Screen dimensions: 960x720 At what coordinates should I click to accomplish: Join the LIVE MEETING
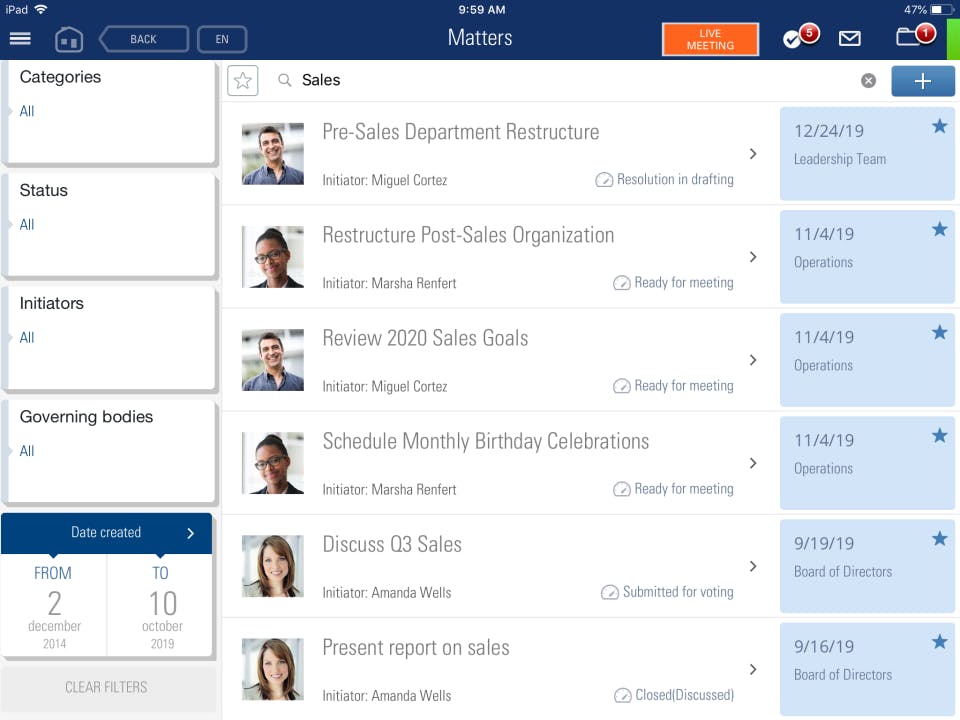click(x=710, y=40)
